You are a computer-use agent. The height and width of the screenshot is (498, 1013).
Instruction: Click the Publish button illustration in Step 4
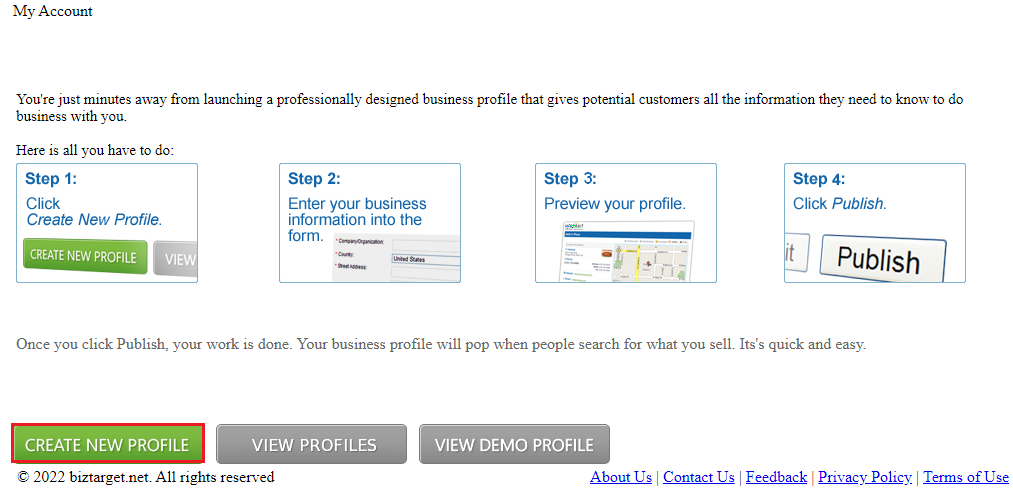(x=880, y=258)
